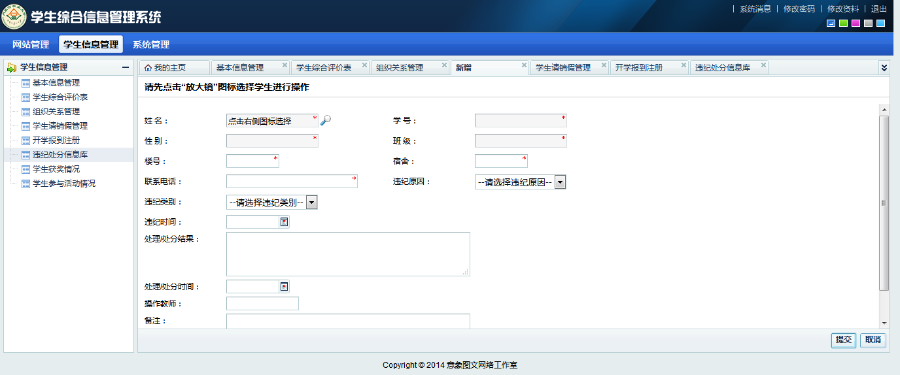Open the calendar picker for 违纪时间

284,222
